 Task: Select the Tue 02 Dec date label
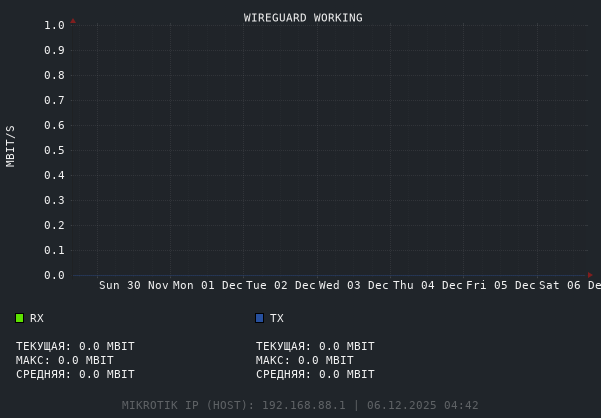pyautogui.click(x=281, y=285)
